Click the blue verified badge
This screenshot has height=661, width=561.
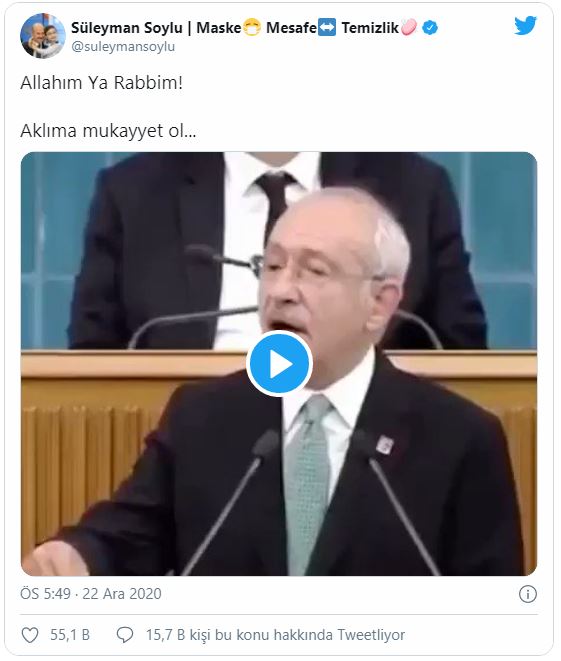[430, 28]
